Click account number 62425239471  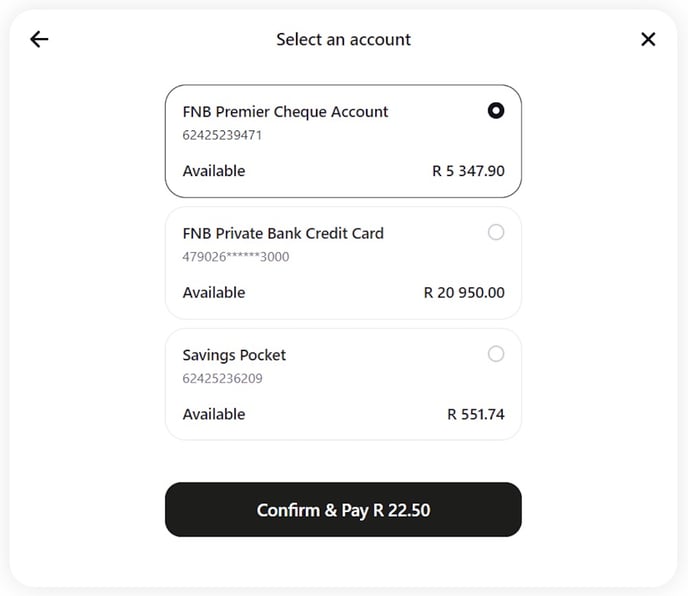click(222, 135)
